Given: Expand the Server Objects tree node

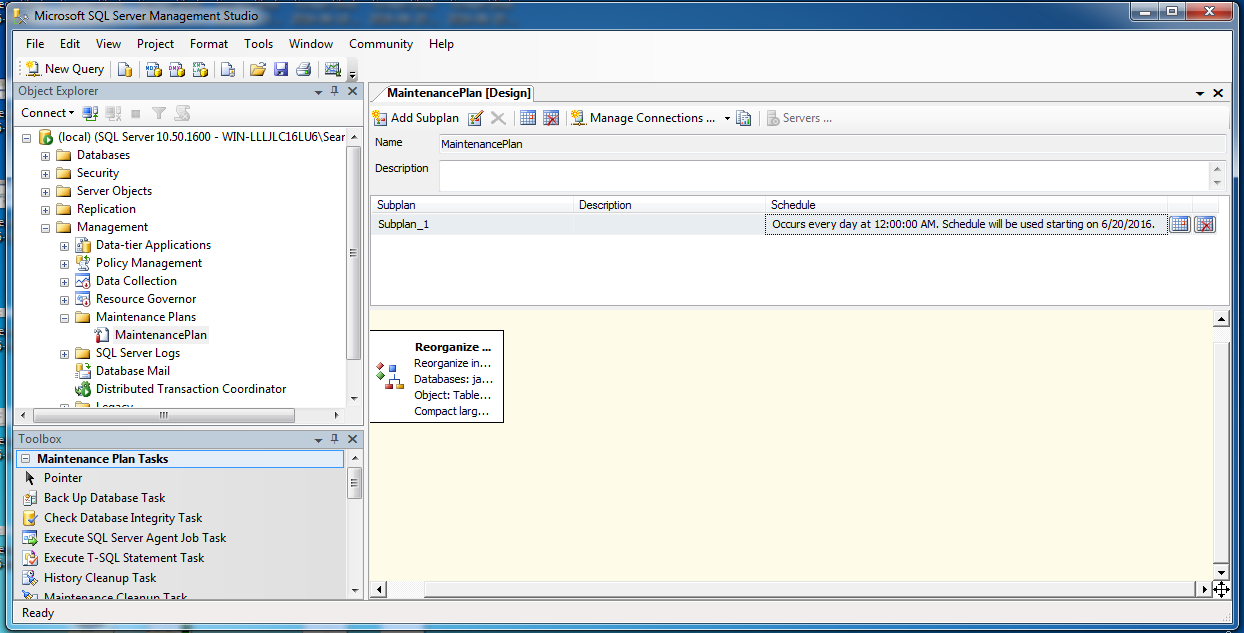Looking at the screenshot, I should [x=45, y=191].
